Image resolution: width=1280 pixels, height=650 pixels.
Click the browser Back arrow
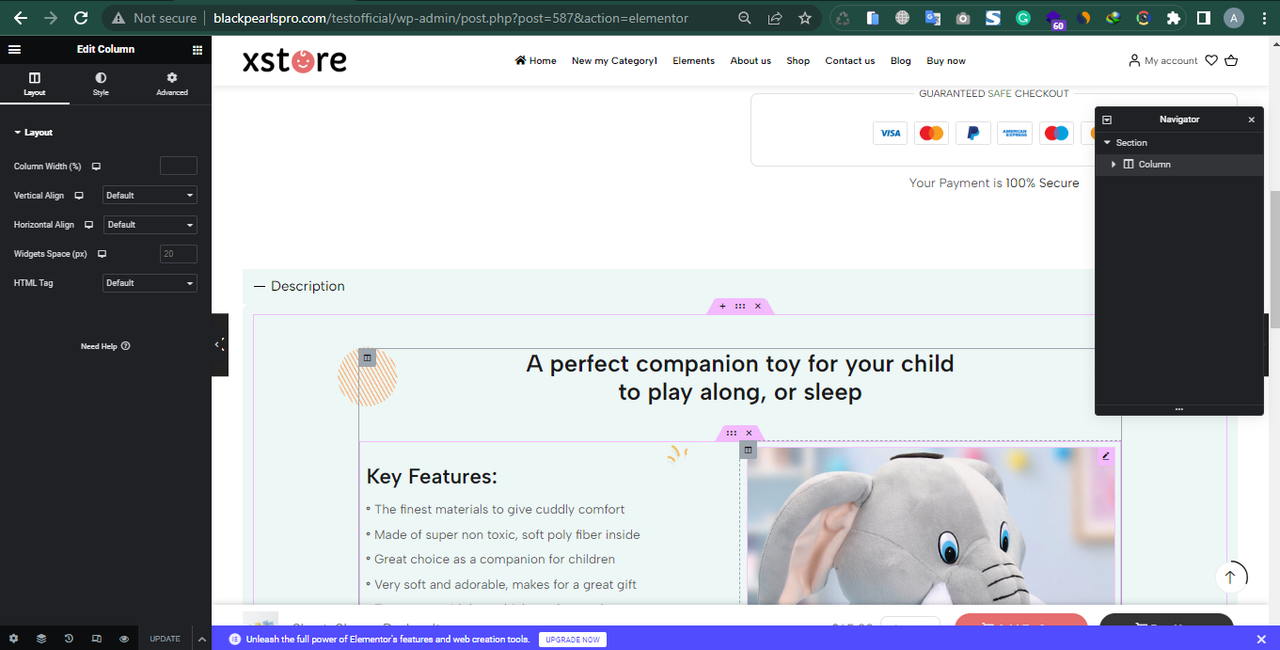(x=20, y=18)
